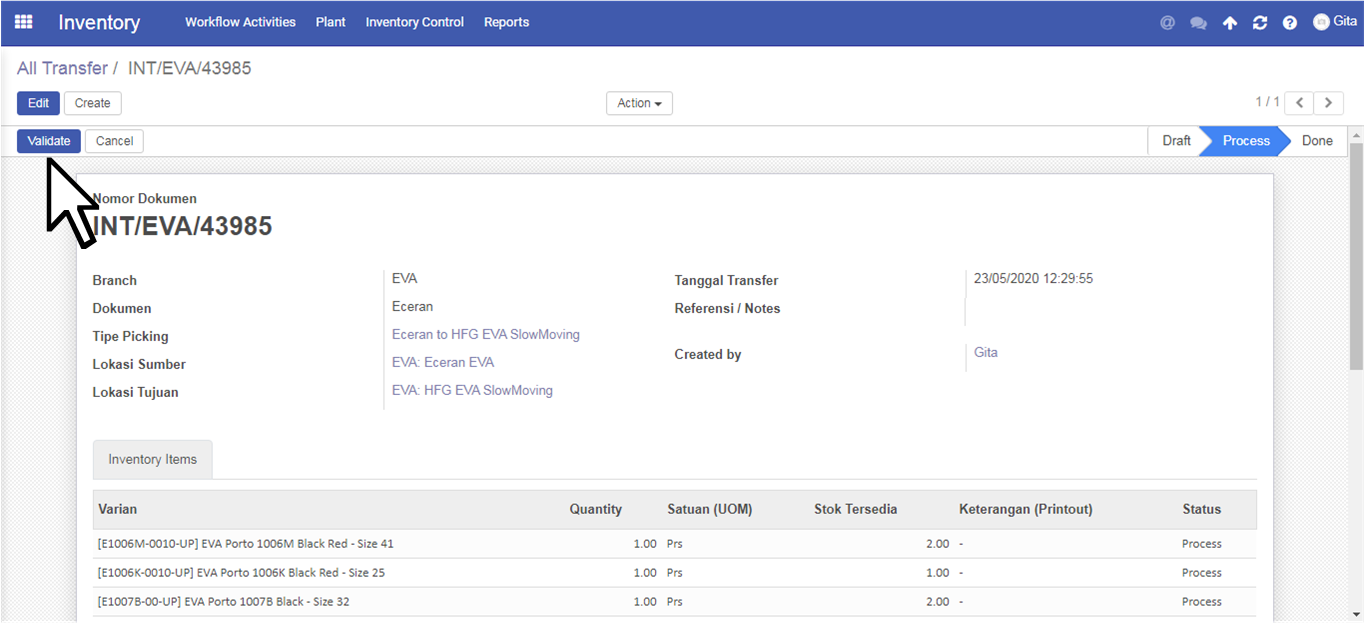Click the Done status stage
Image resolution: width=1365 pixels, height=623 pixels.
(x=1317, y=141)
